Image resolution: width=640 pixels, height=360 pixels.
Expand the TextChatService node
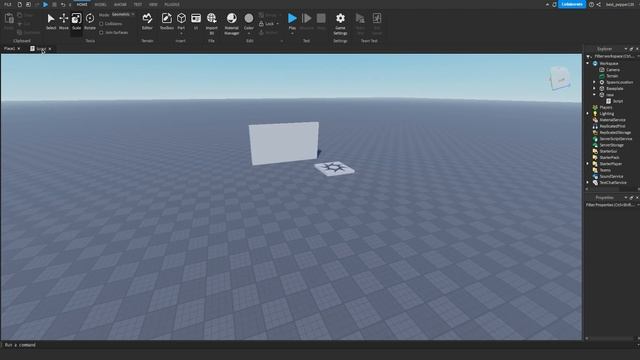tap(588, 182)
